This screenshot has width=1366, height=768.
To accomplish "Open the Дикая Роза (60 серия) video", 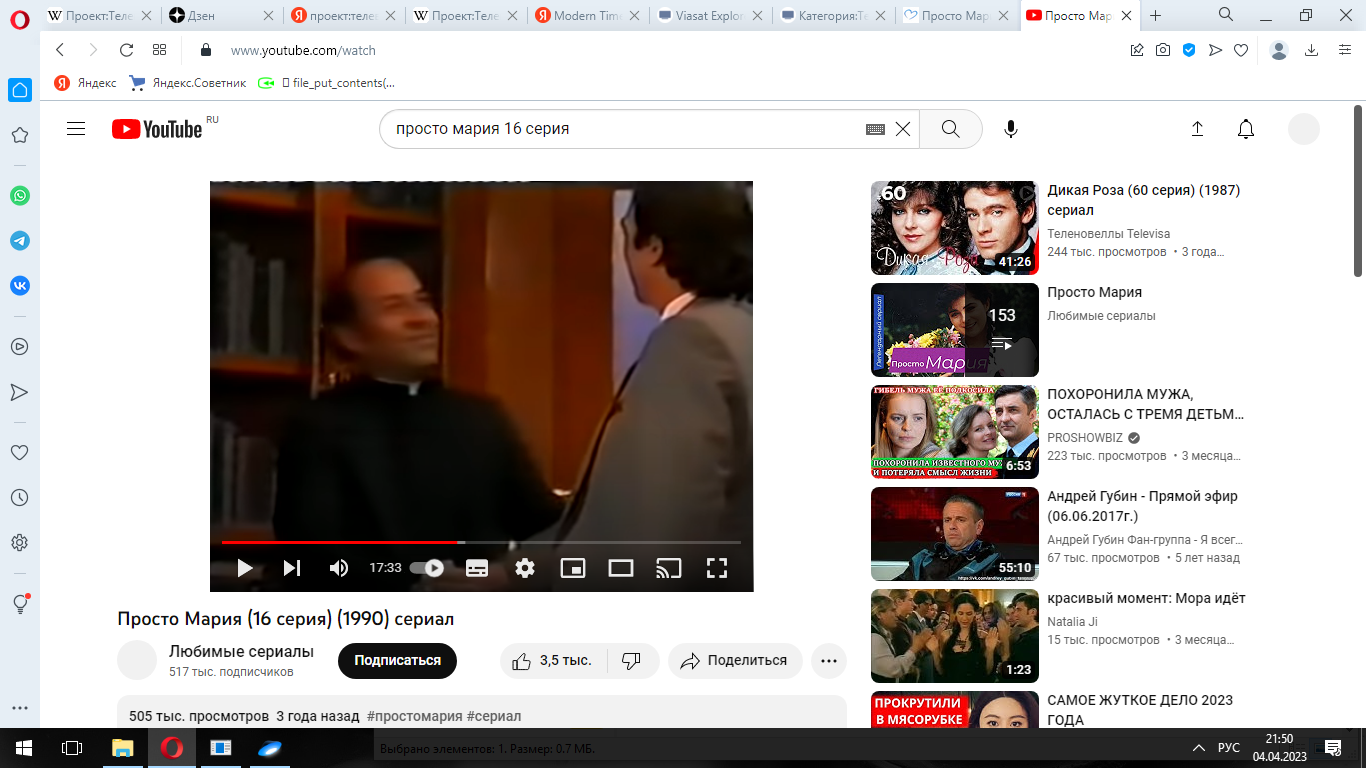I will click(x=955, y=228).
